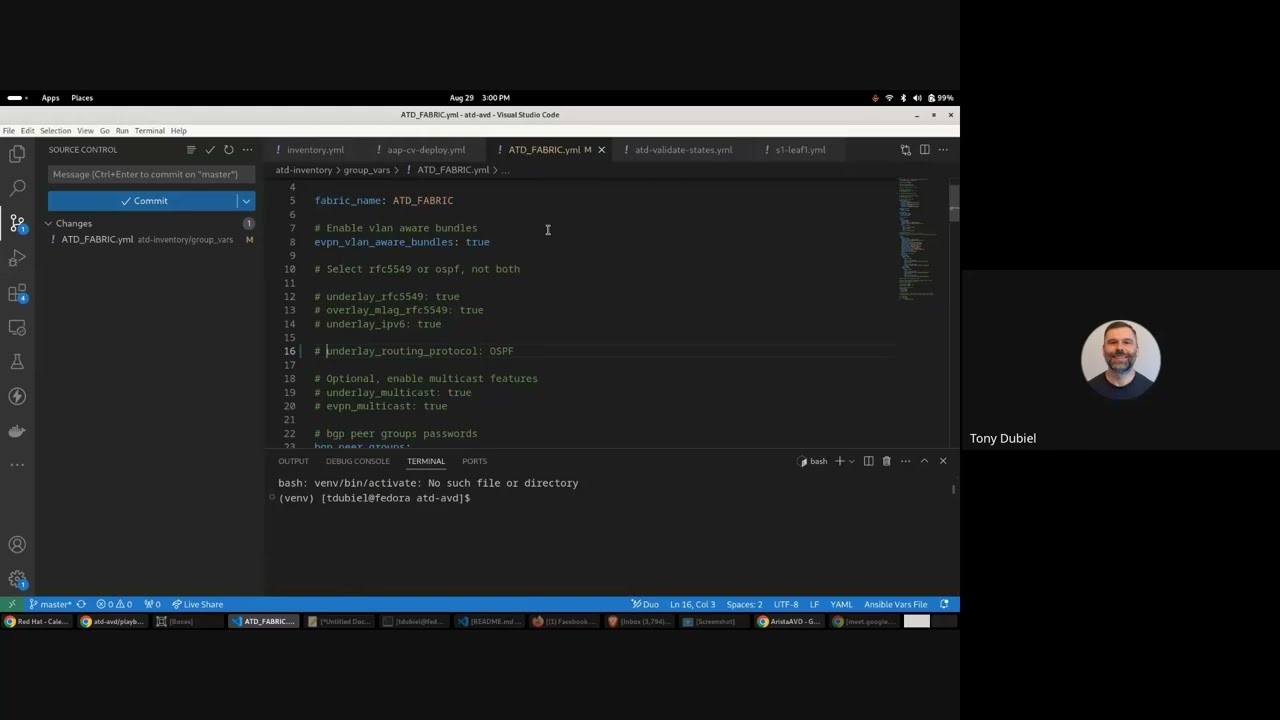
Task: Click the master branch in status bar
Action: click(50, 604)
